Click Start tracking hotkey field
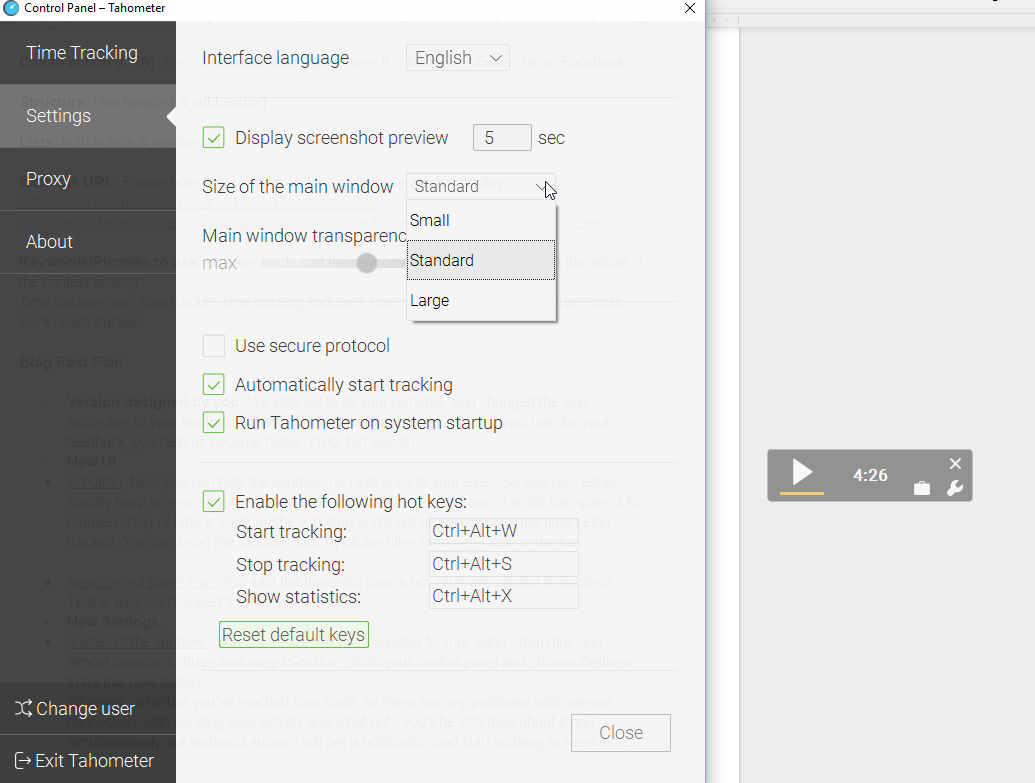The image size is (1035, 783). (x=504, y=531)
